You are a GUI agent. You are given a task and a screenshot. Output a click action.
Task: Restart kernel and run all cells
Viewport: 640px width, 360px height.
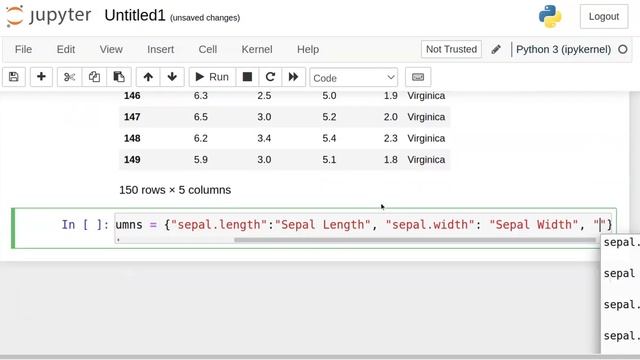point(293,77)
